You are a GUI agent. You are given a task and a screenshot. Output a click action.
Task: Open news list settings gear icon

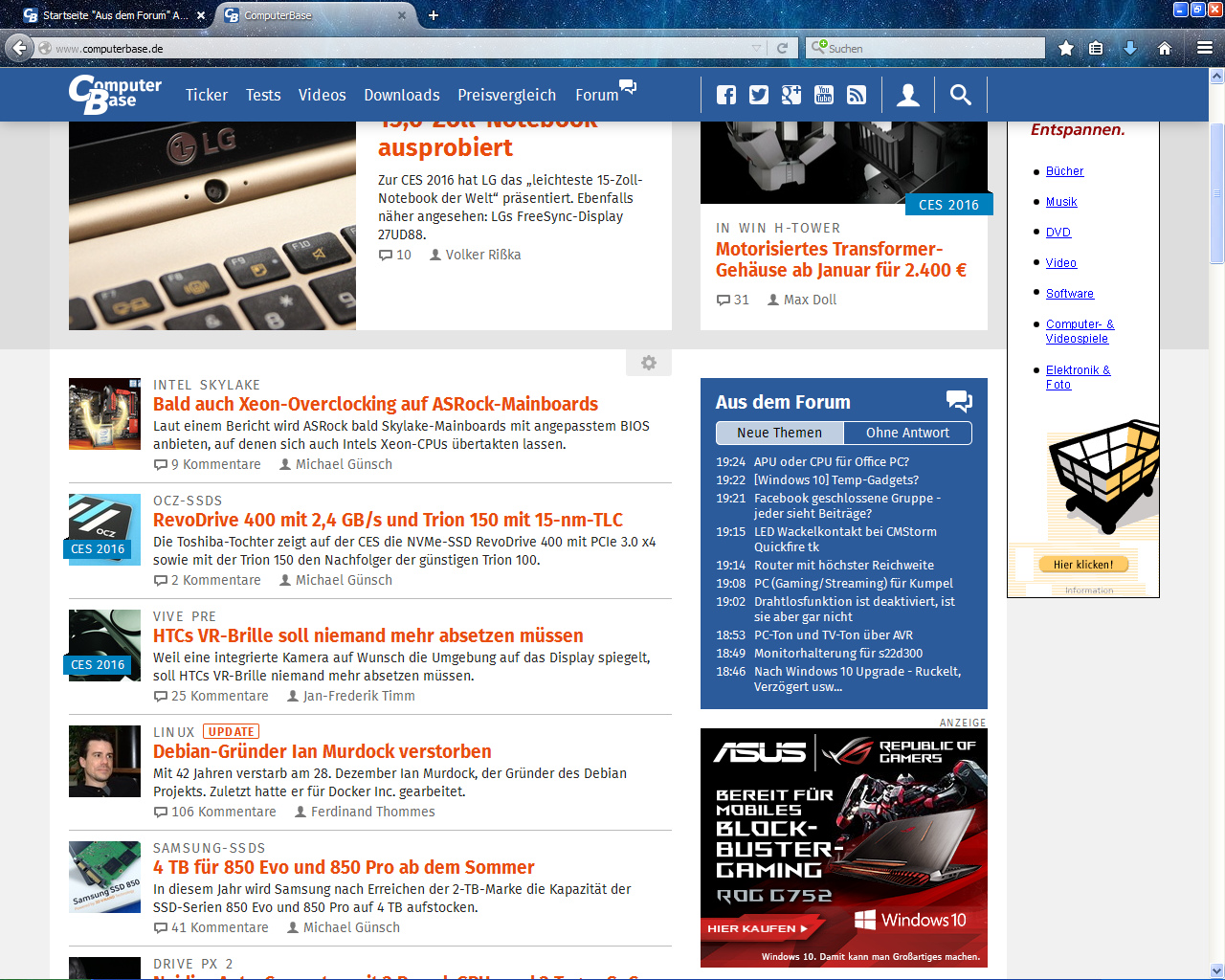[x=649, y=363]
